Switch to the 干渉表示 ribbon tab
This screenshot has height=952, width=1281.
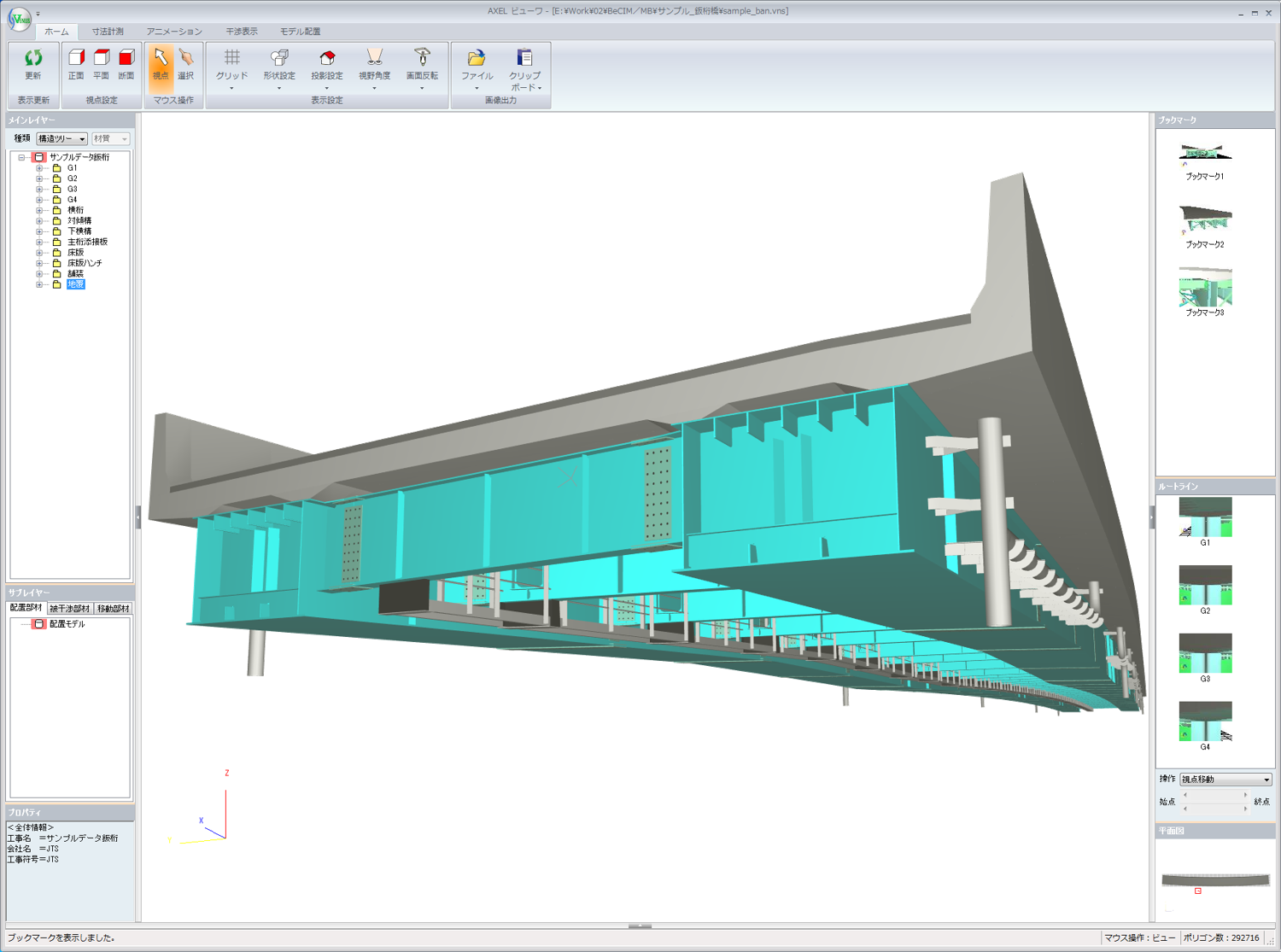pos(242,32)
